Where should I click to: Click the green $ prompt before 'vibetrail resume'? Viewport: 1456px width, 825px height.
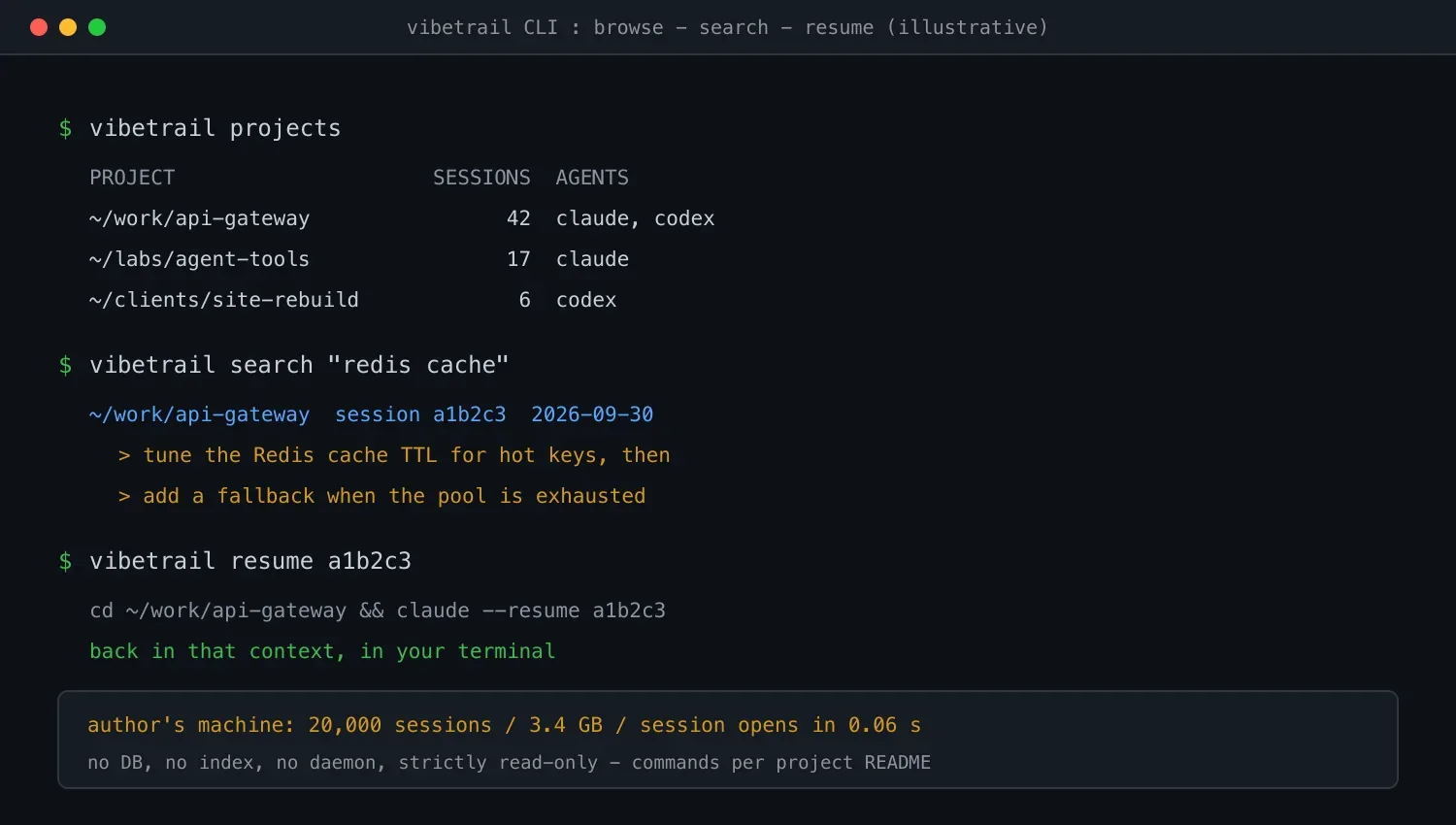pos(65,561)
